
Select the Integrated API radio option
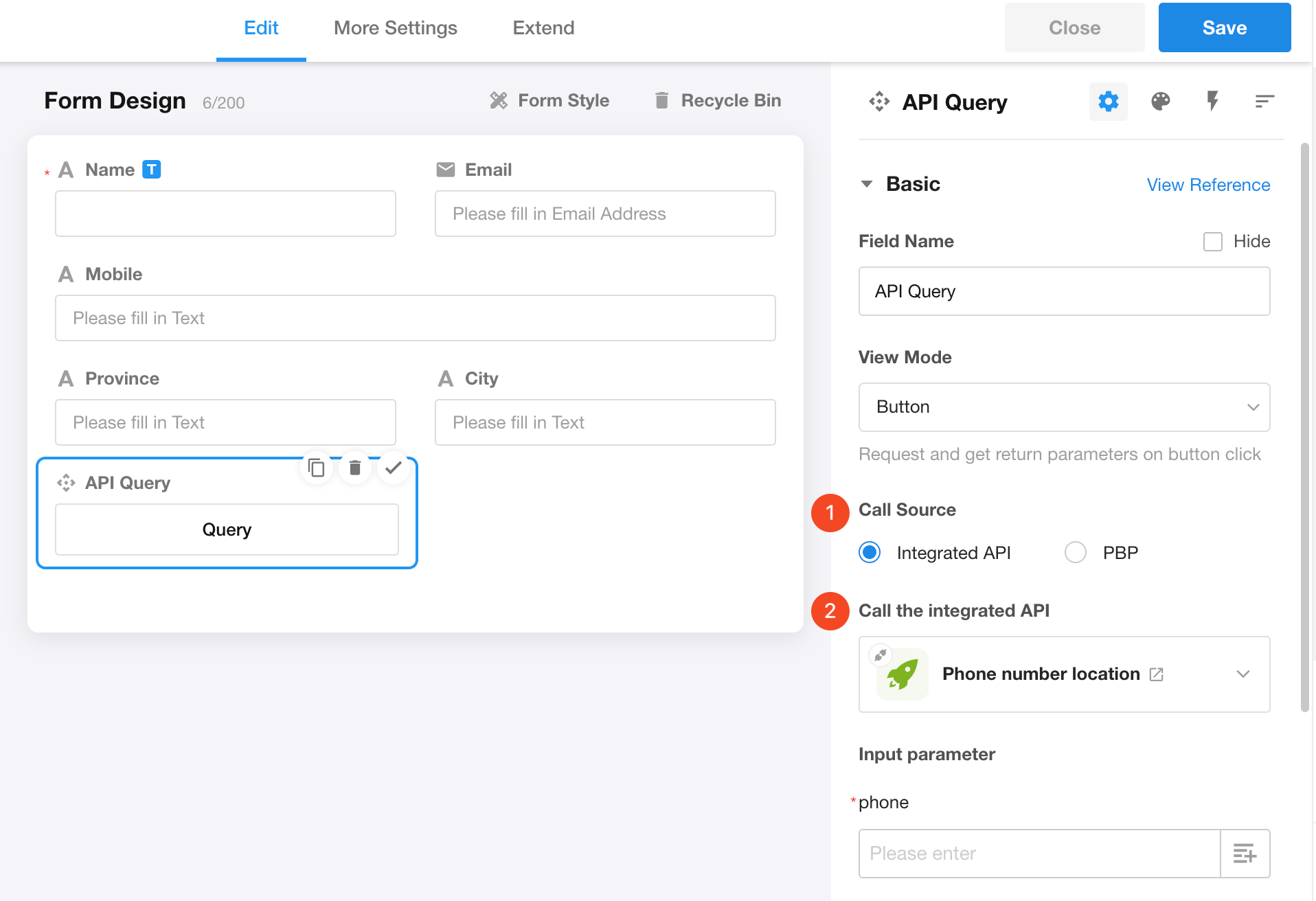click(x=870, y=553)
